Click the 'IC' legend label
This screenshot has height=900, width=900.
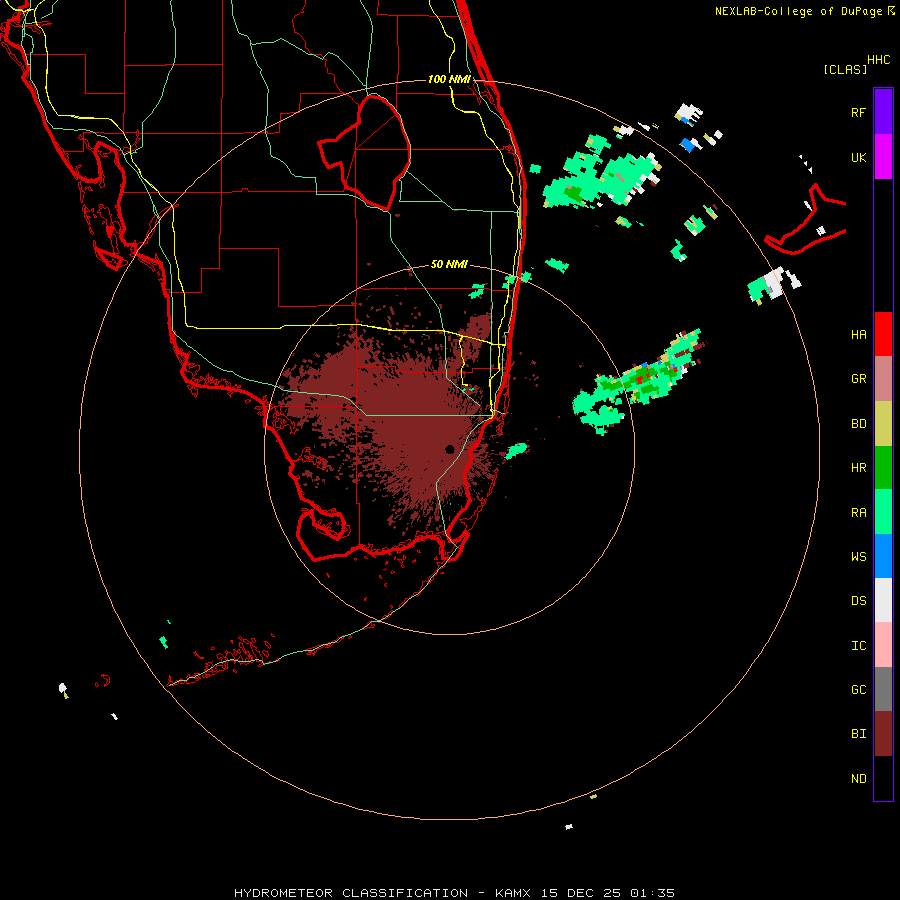858,646
